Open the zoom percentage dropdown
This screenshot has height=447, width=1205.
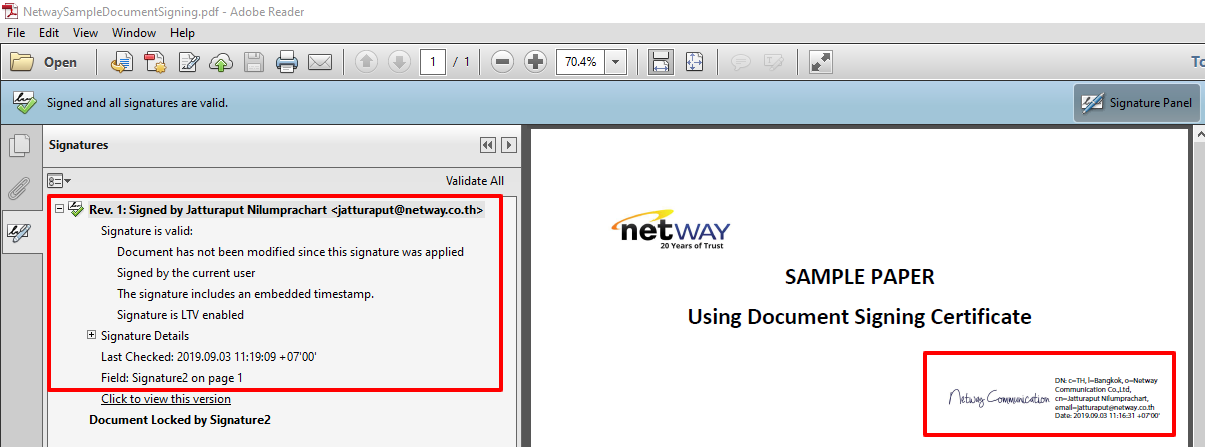click(615, 62)
